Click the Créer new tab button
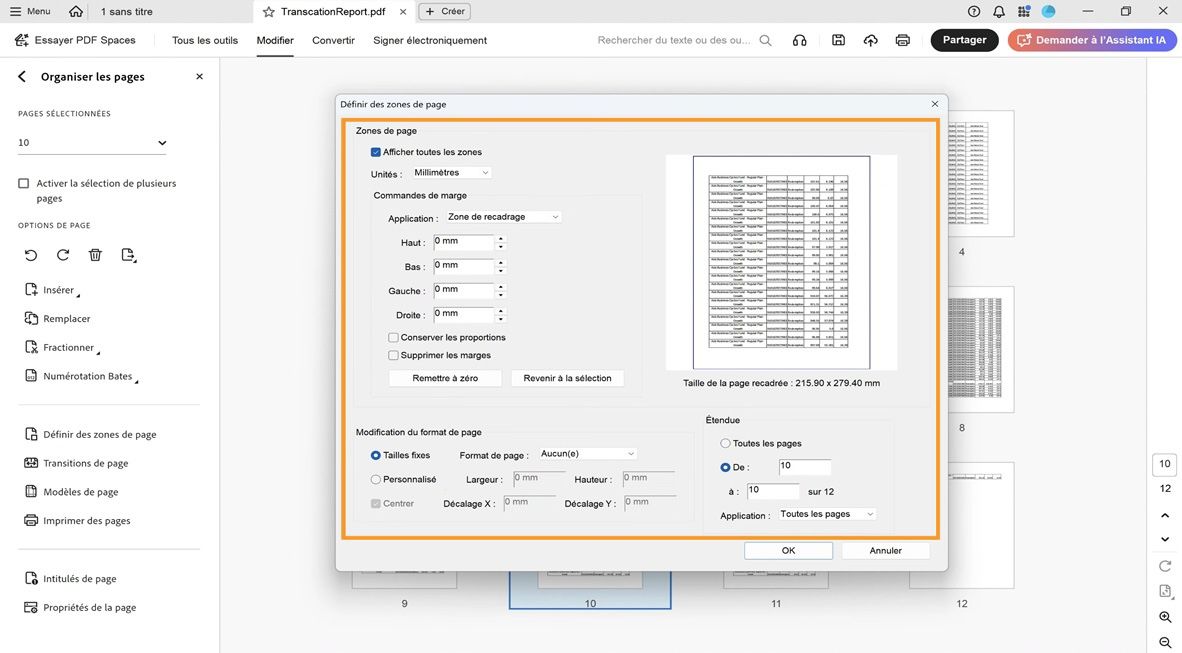Image resolution: width=1182 pixels, height=653 pixels. tap(445, 11)
